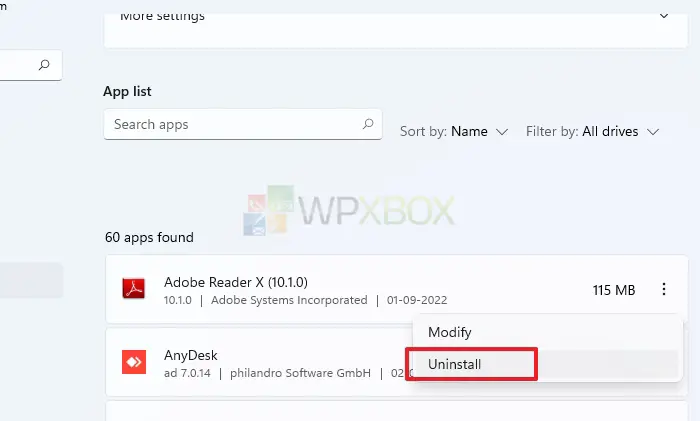Select the AnyDesk app name

(x=191, y=355)
